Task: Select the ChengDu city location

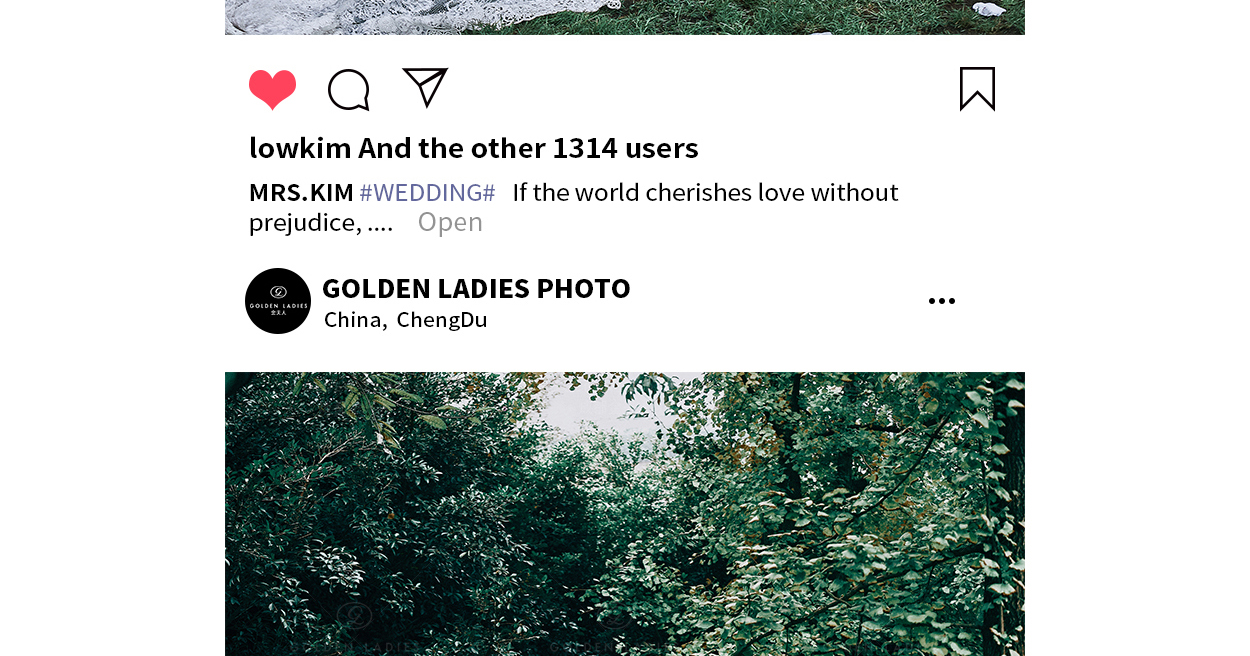Action: pos(442,320)
